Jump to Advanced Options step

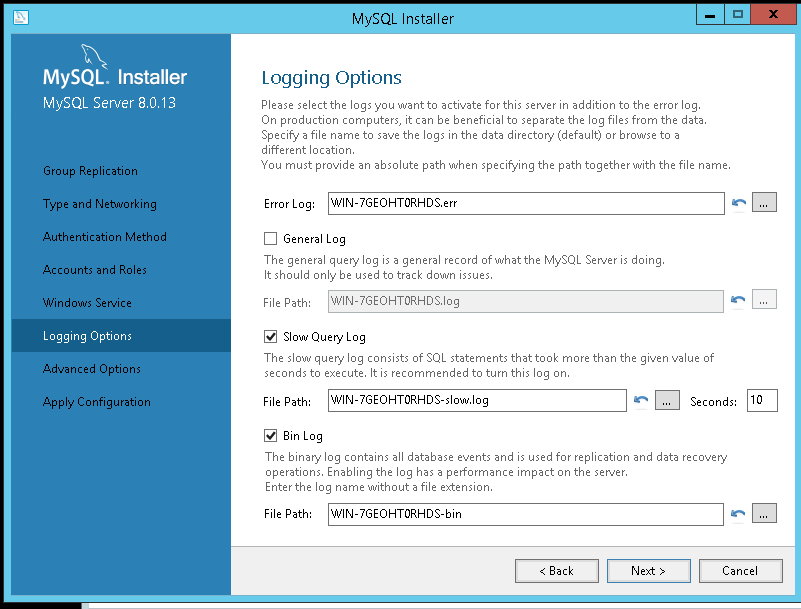click(x=91, y=369)
